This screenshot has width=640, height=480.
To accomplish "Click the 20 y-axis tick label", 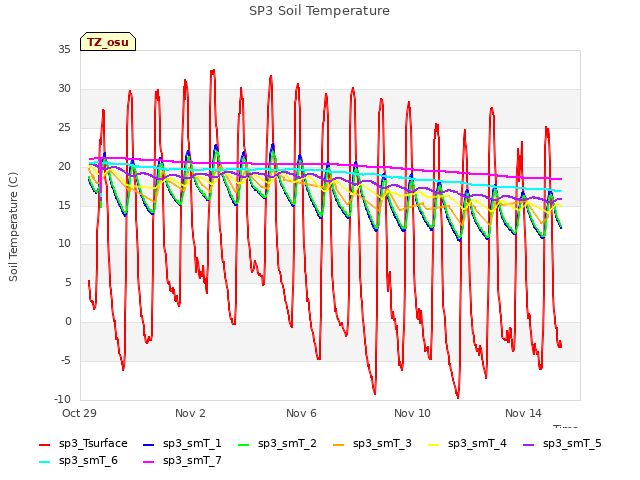I will 64,166.
